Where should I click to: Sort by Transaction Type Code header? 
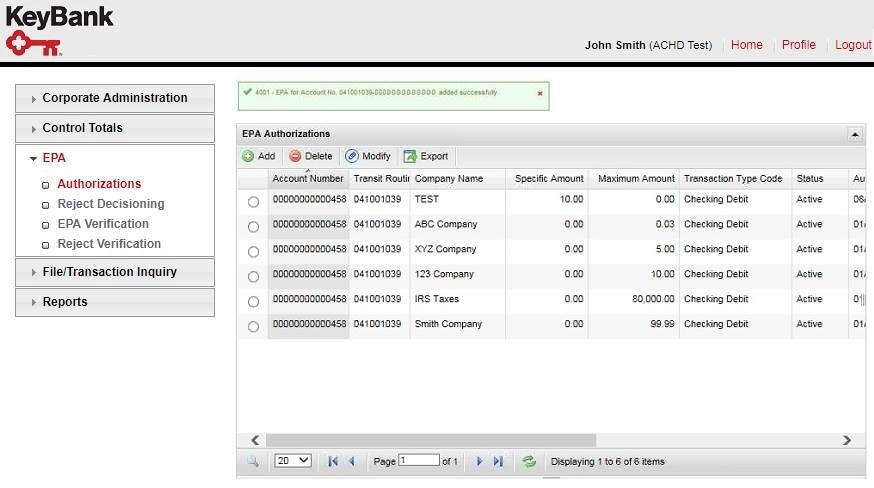coord(735,178)
